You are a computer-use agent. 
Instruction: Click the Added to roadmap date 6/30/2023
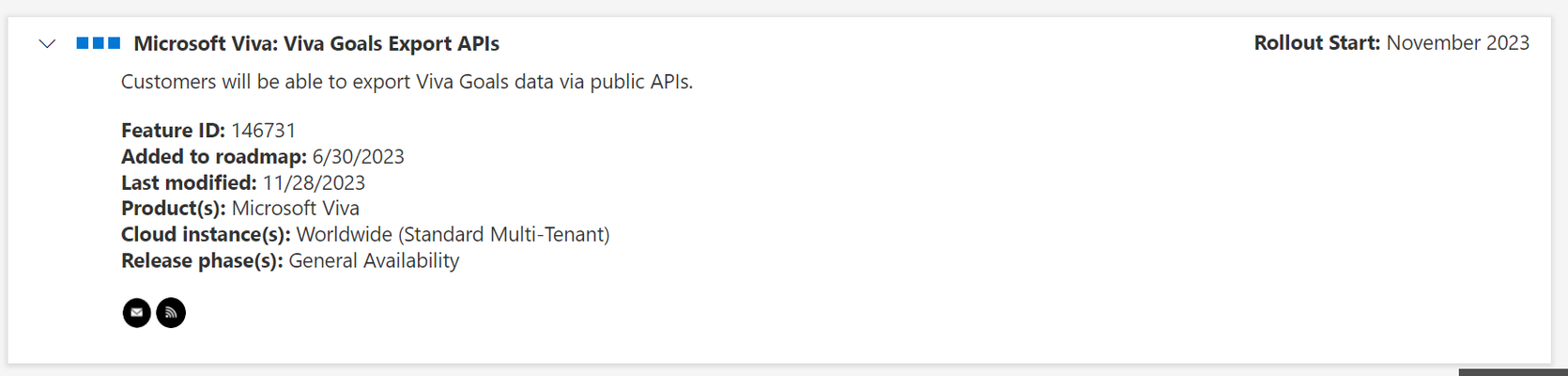pos(359,157)
